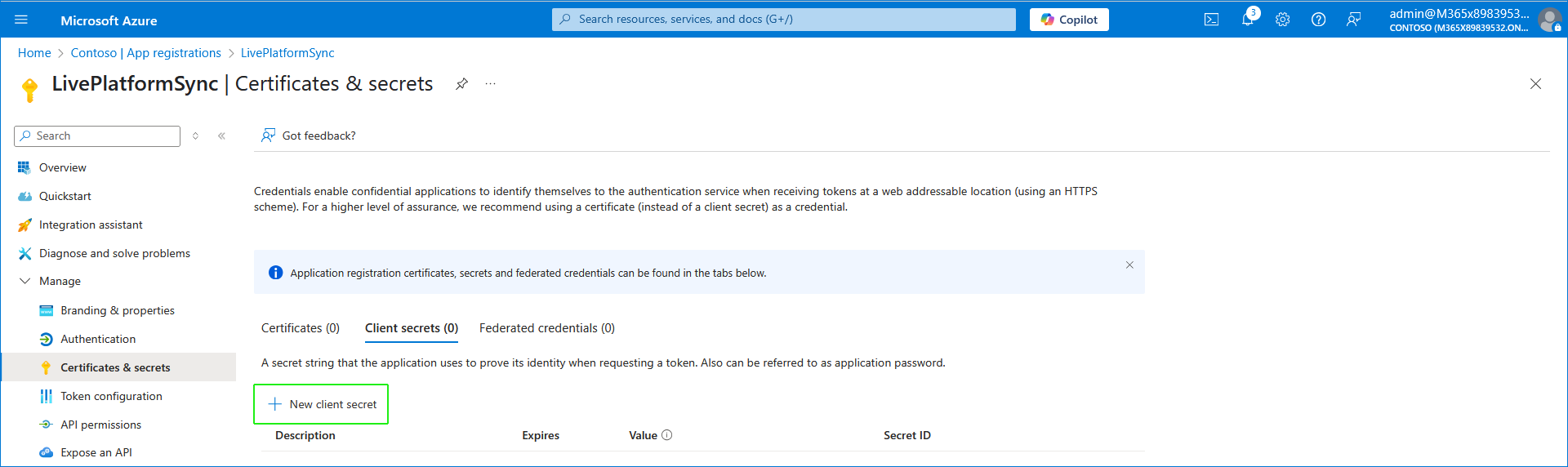
Task: Click the Value column info icon
Action: coord(666,435)
